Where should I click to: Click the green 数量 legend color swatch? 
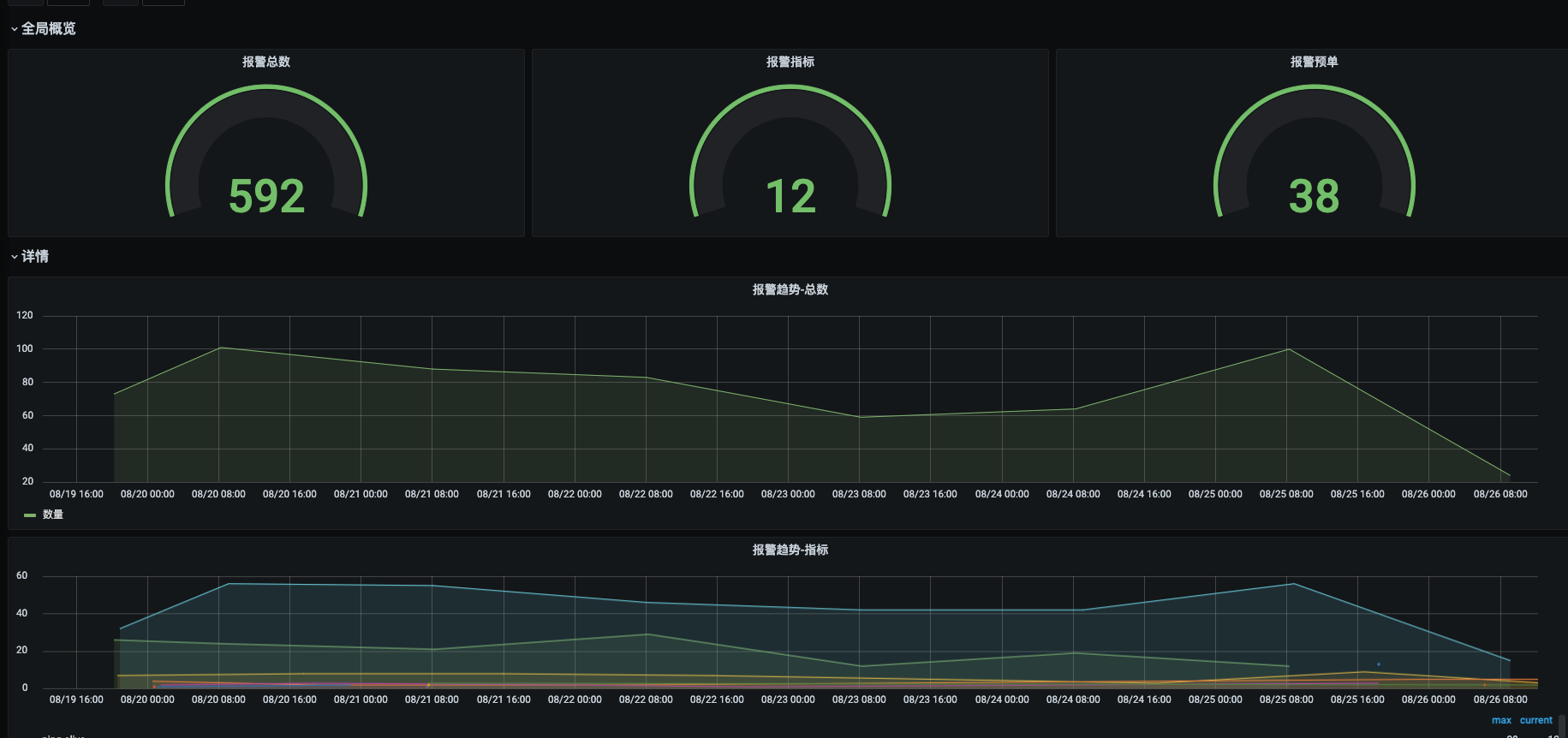click(30, 515)
